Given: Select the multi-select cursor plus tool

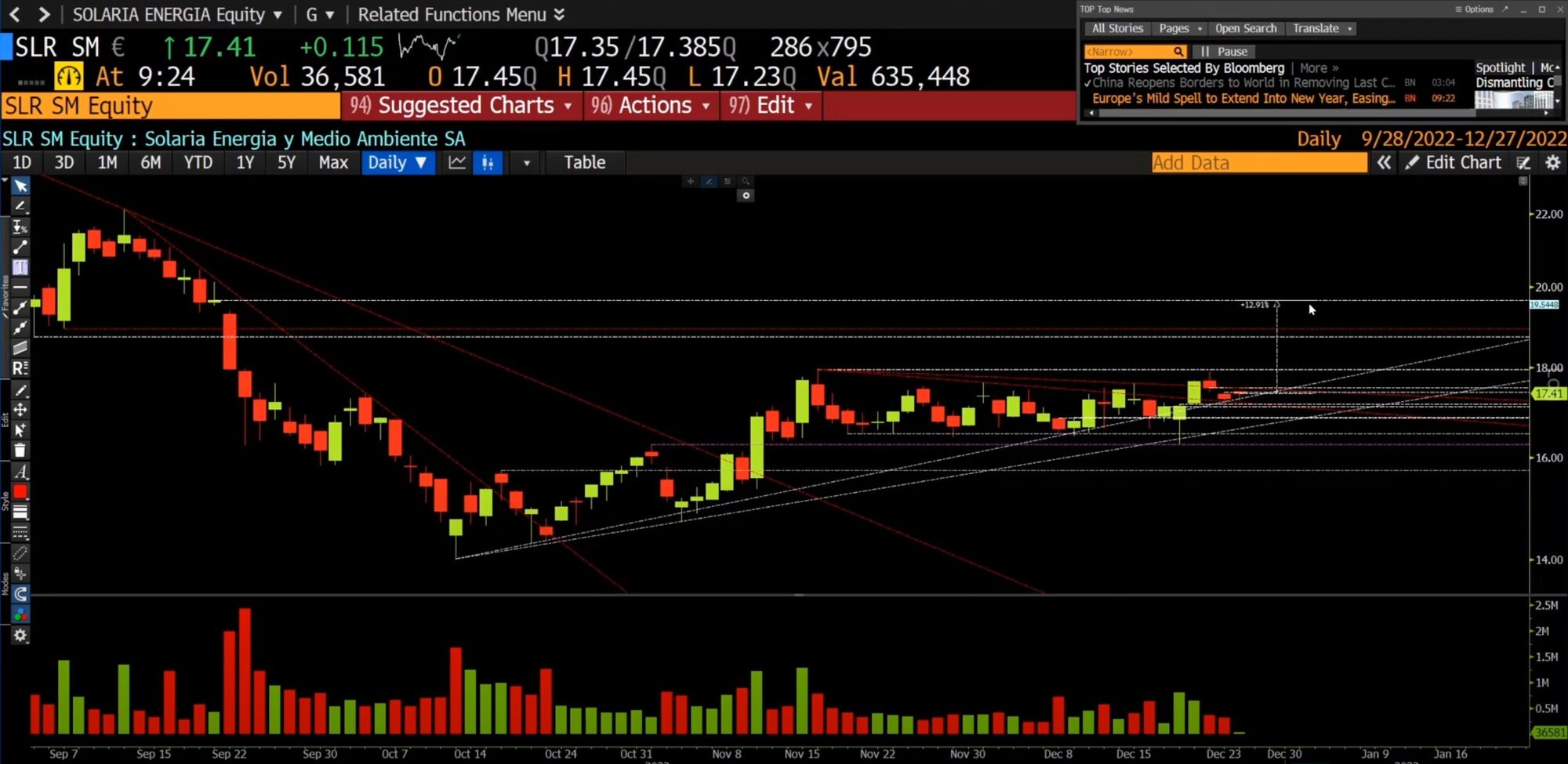Looking at the screenshot, I should 20,430.
